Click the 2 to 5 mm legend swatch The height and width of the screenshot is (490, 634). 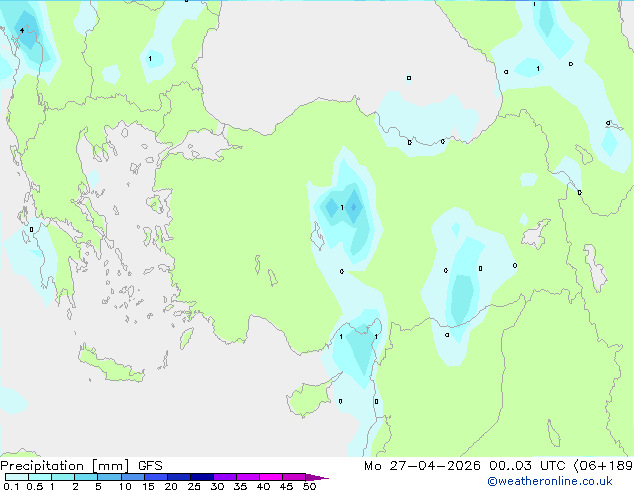86,477
